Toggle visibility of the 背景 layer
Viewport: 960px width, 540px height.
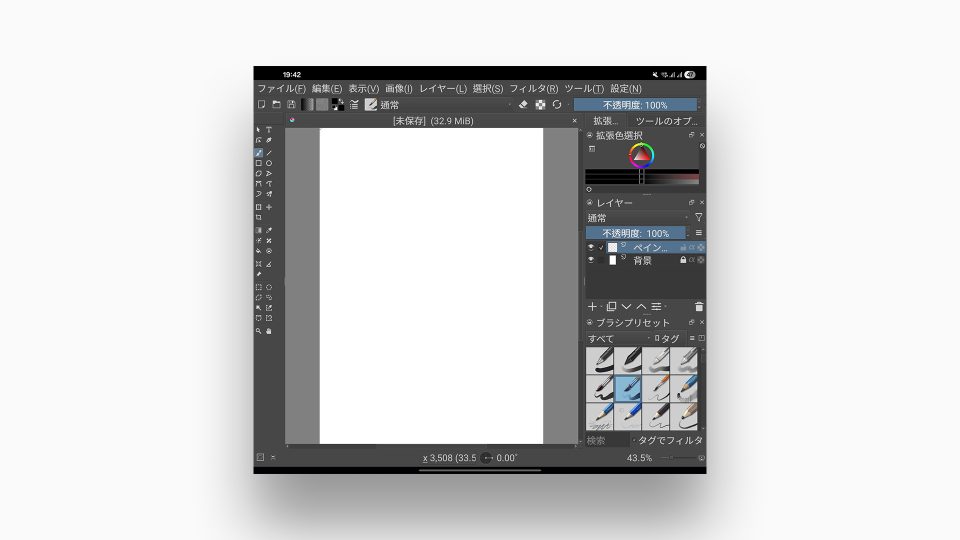[591, 260]
